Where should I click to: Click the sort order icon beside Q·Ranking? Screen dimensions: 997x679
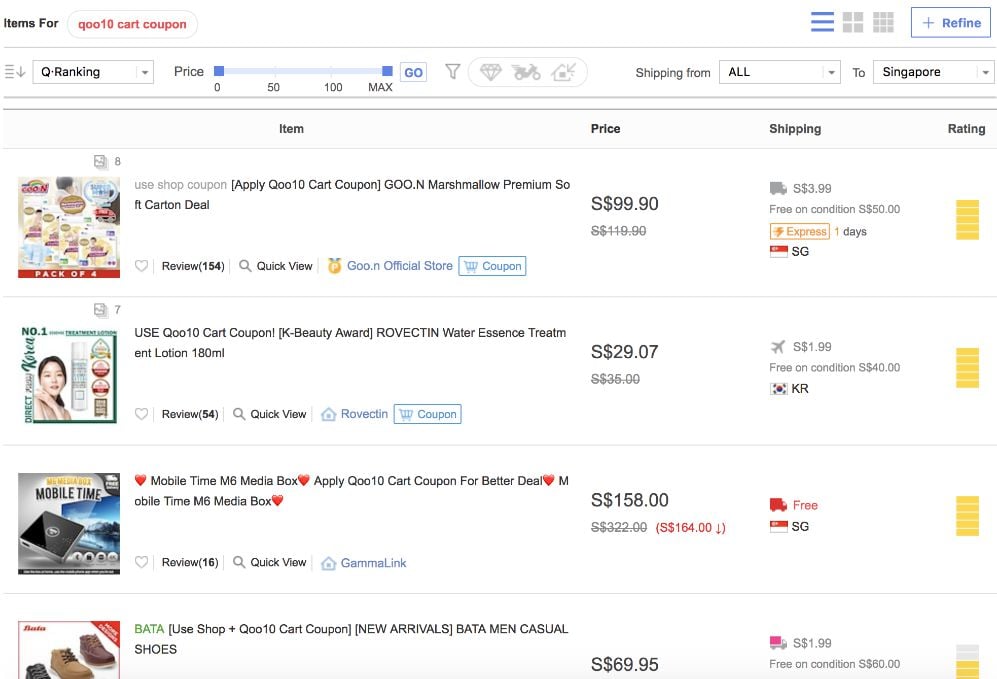(15, 72)
